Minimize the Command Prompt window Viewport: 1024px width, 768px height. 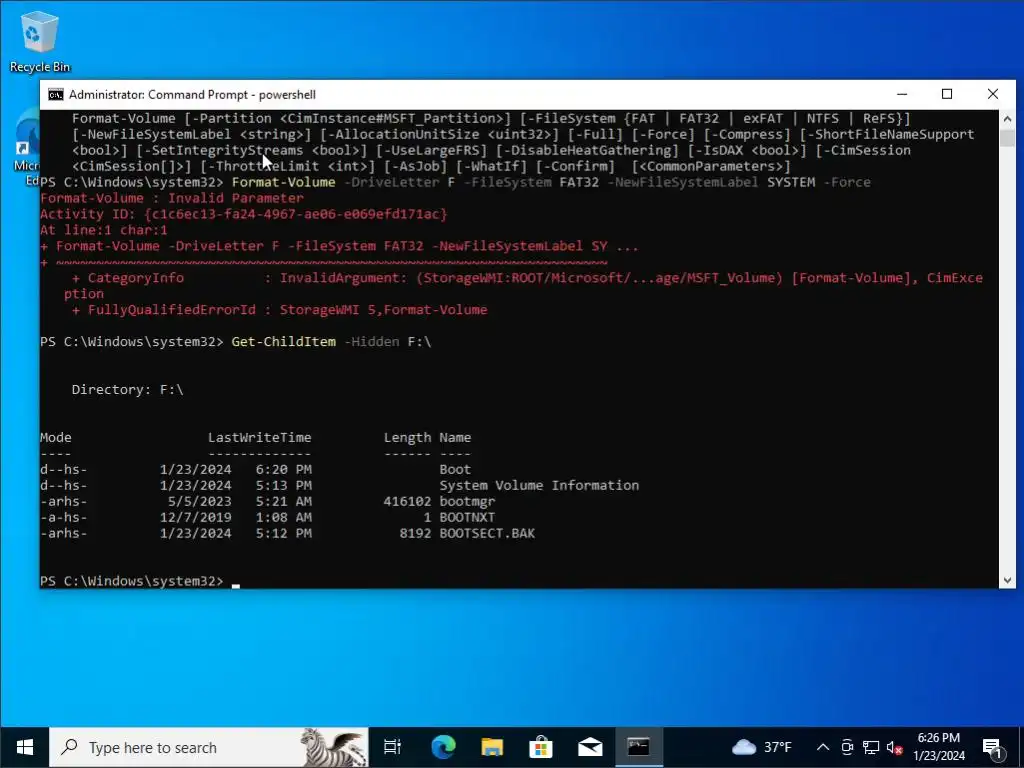903,94
